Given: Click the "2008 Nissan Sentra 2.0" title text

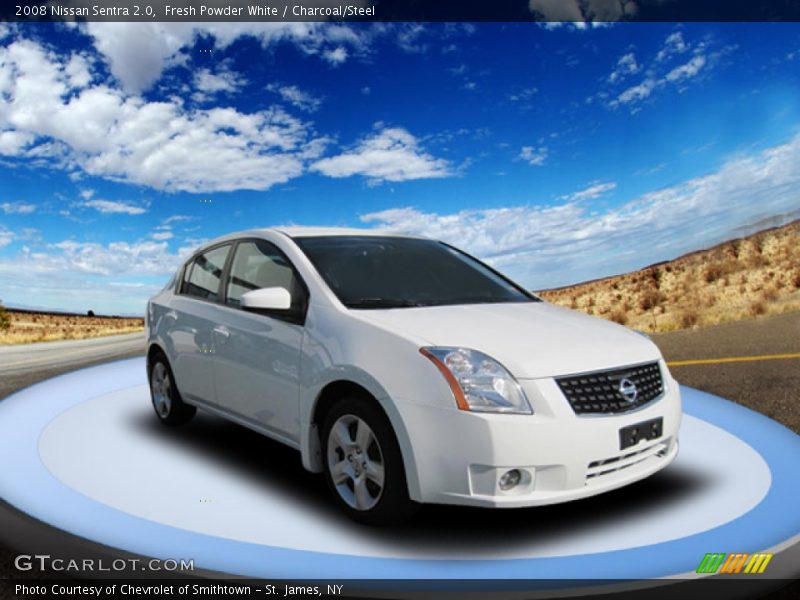Looking at the screenshot, I should coord(86,11).
